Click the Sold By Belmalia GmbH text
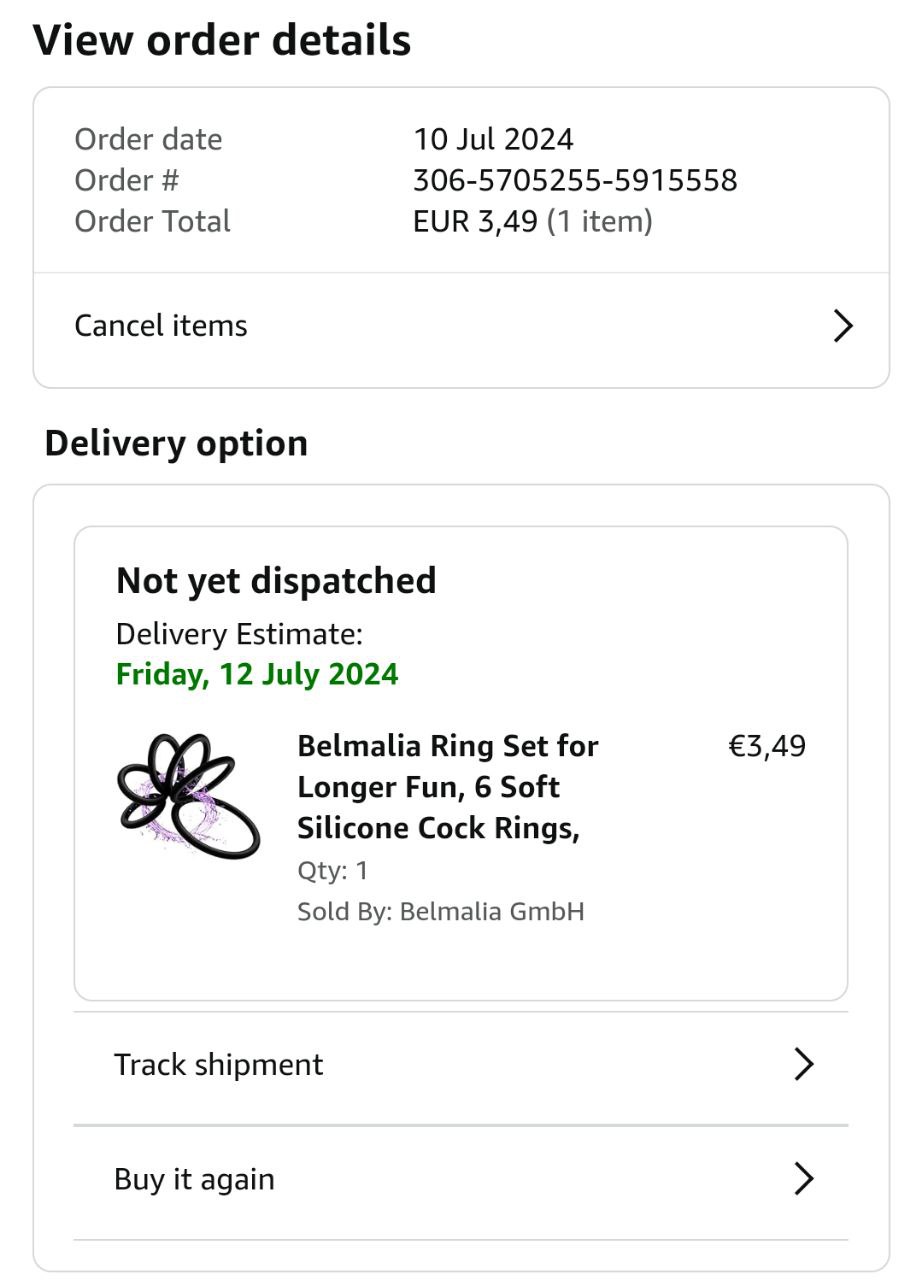 (440, 912)
